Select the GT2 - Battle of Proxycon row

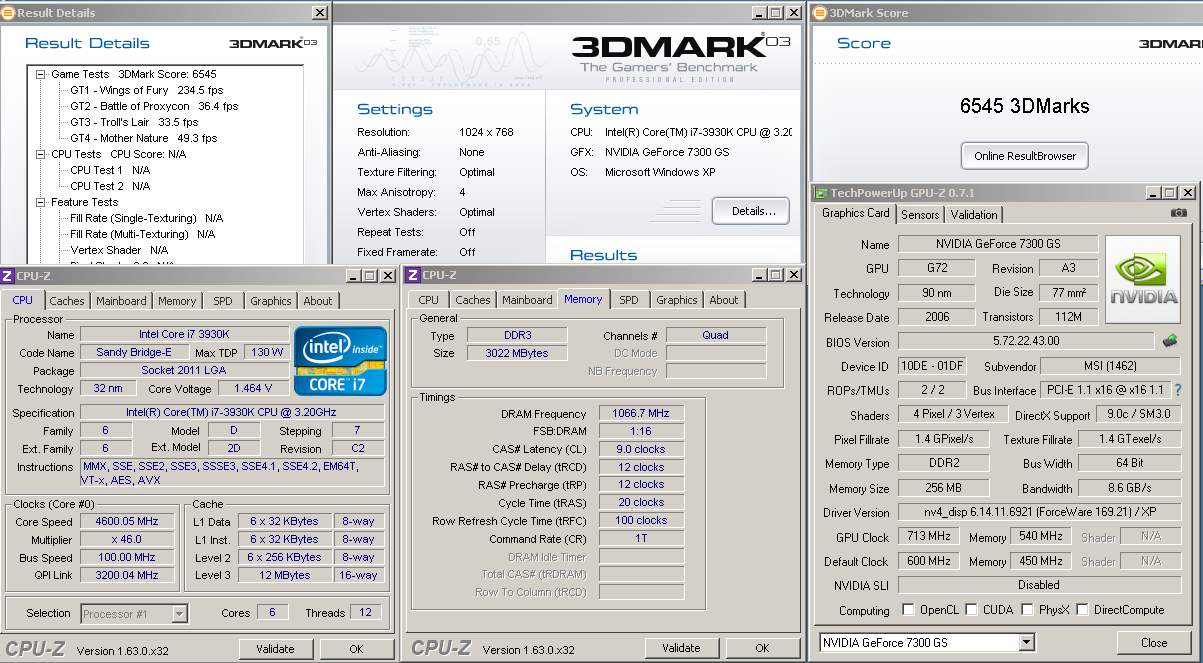[154, 106]
